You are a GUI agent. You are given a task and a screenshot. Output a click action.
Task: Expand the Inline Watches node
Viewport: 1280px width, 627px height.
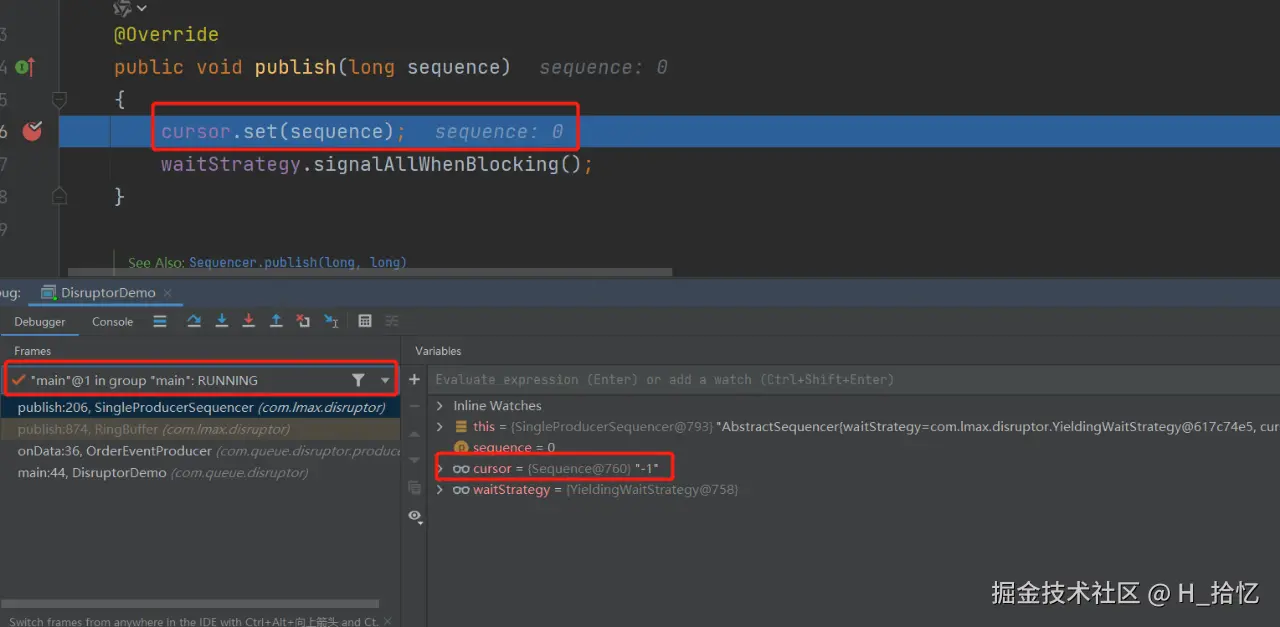(x=440, y=406)
